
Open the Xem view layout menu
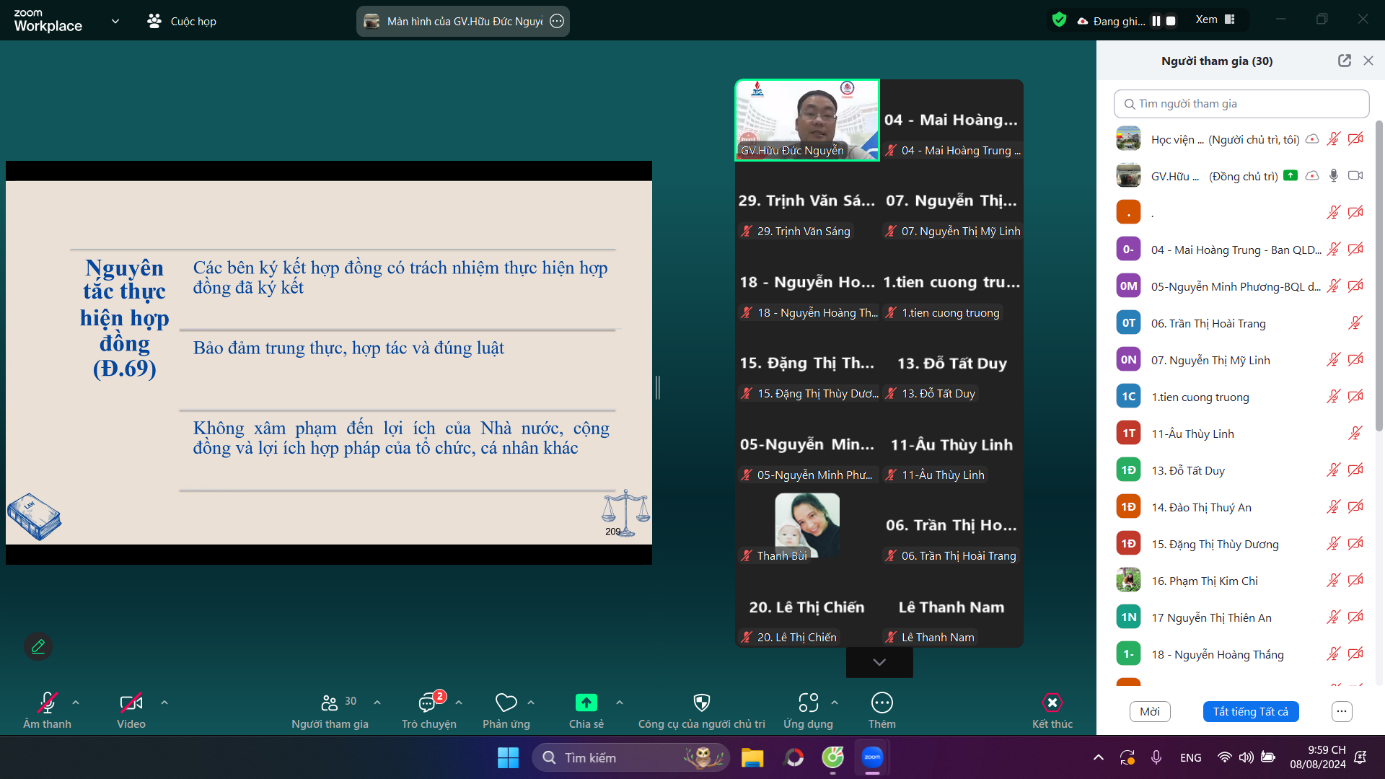1215,20
